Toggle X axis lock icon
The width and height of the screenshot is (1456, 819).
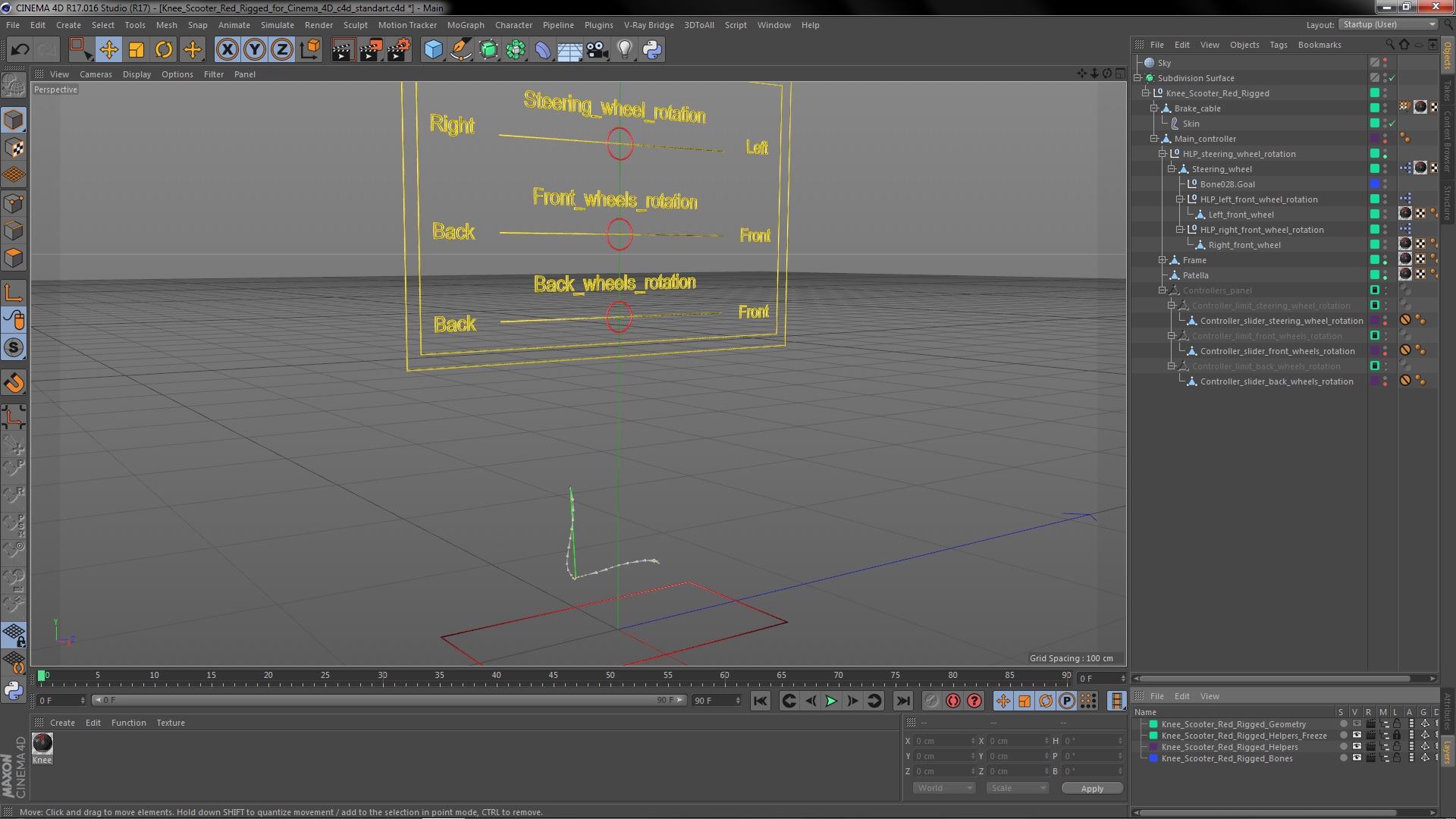point(227,50)
